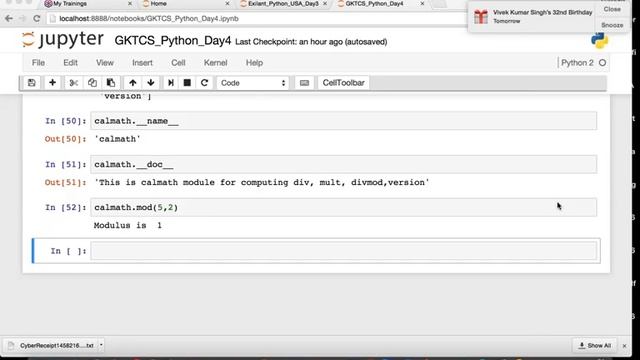Click the 'Modulus is 1' output text
Viewport: 640px width, 360px height.
pyautogui.click(x=128, y=226)
